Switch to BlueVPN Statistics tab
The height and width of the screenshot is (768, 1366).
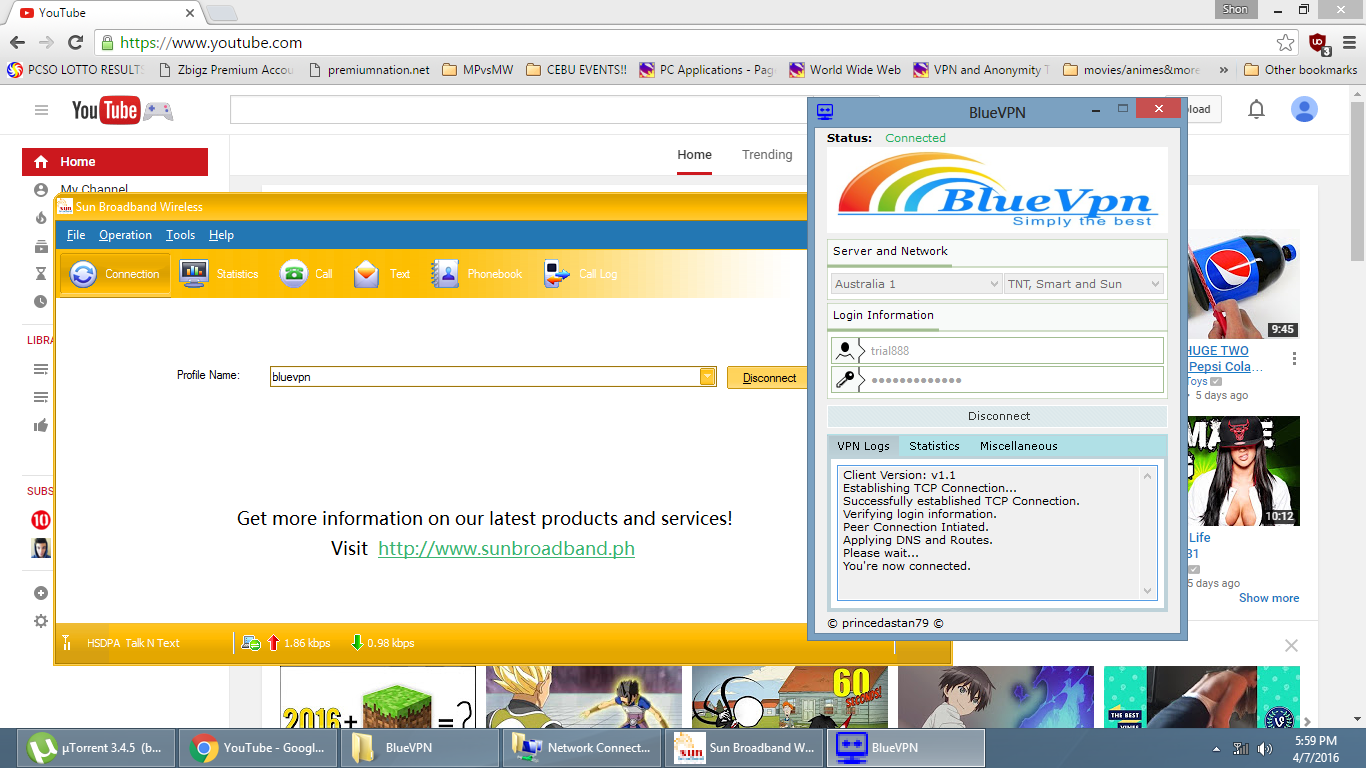pyautogui.click(x=934, y=446)
